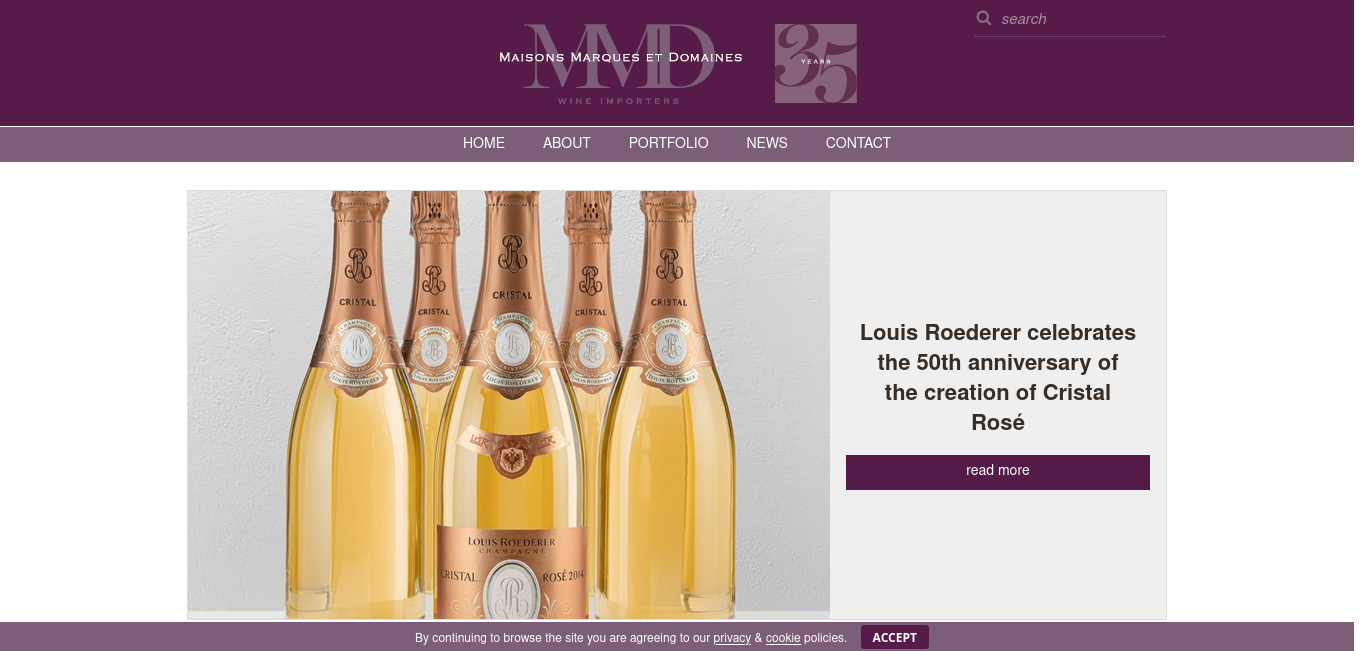Click the 35 Years anniversary badge
Viewport: 1366px width, 651px height.
[816, 63]
